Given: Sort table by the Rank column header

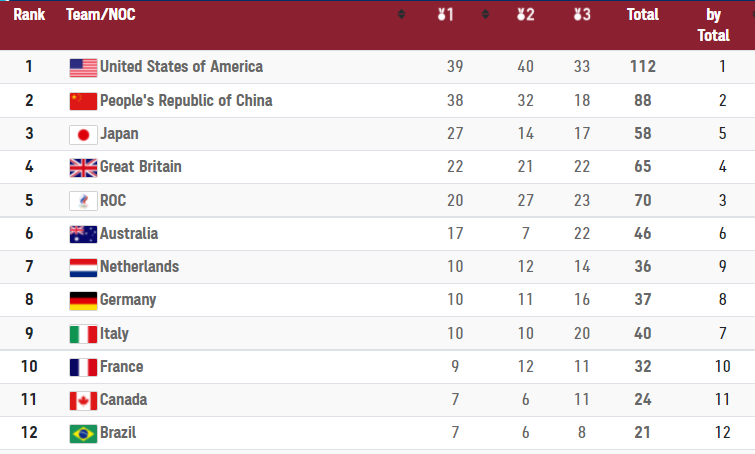Looking at the screenshot, I should click(29, 15).
